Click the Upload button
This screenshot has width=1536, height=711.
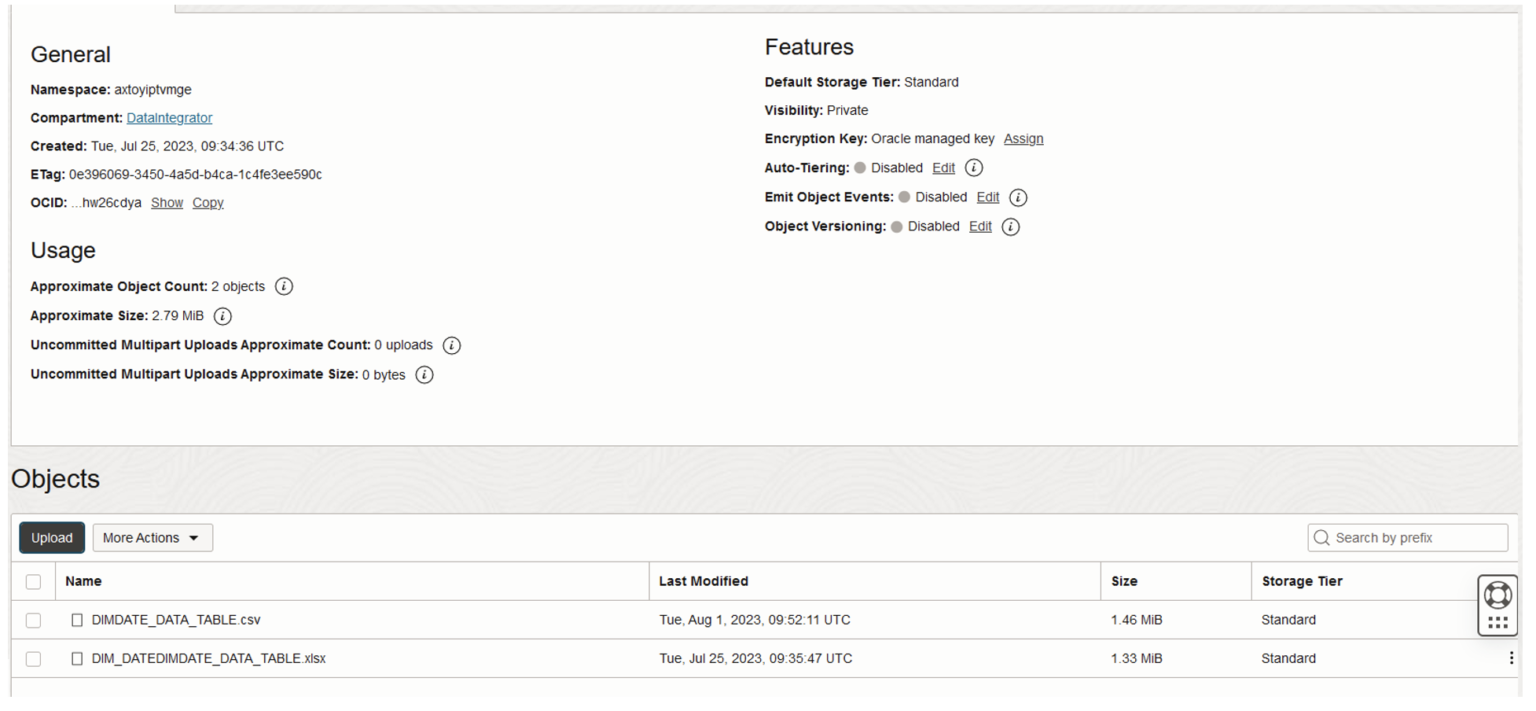point(51,537)
